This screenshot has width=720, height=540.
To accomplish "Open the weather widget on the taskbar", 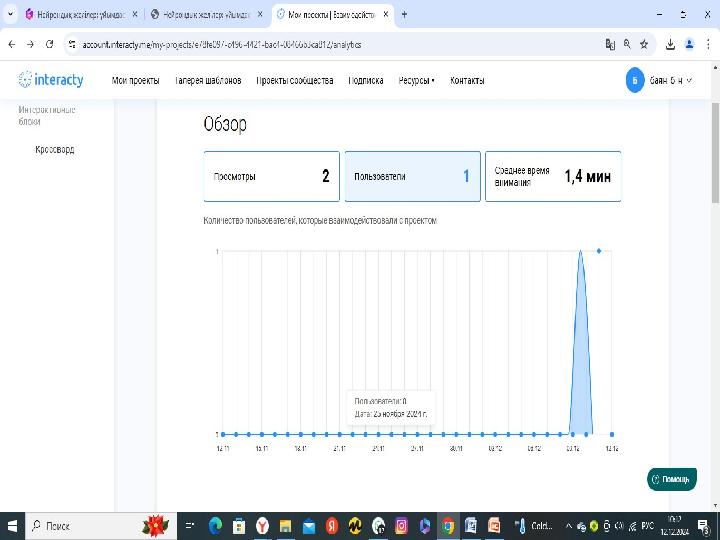I will click(x=534, y=526).
